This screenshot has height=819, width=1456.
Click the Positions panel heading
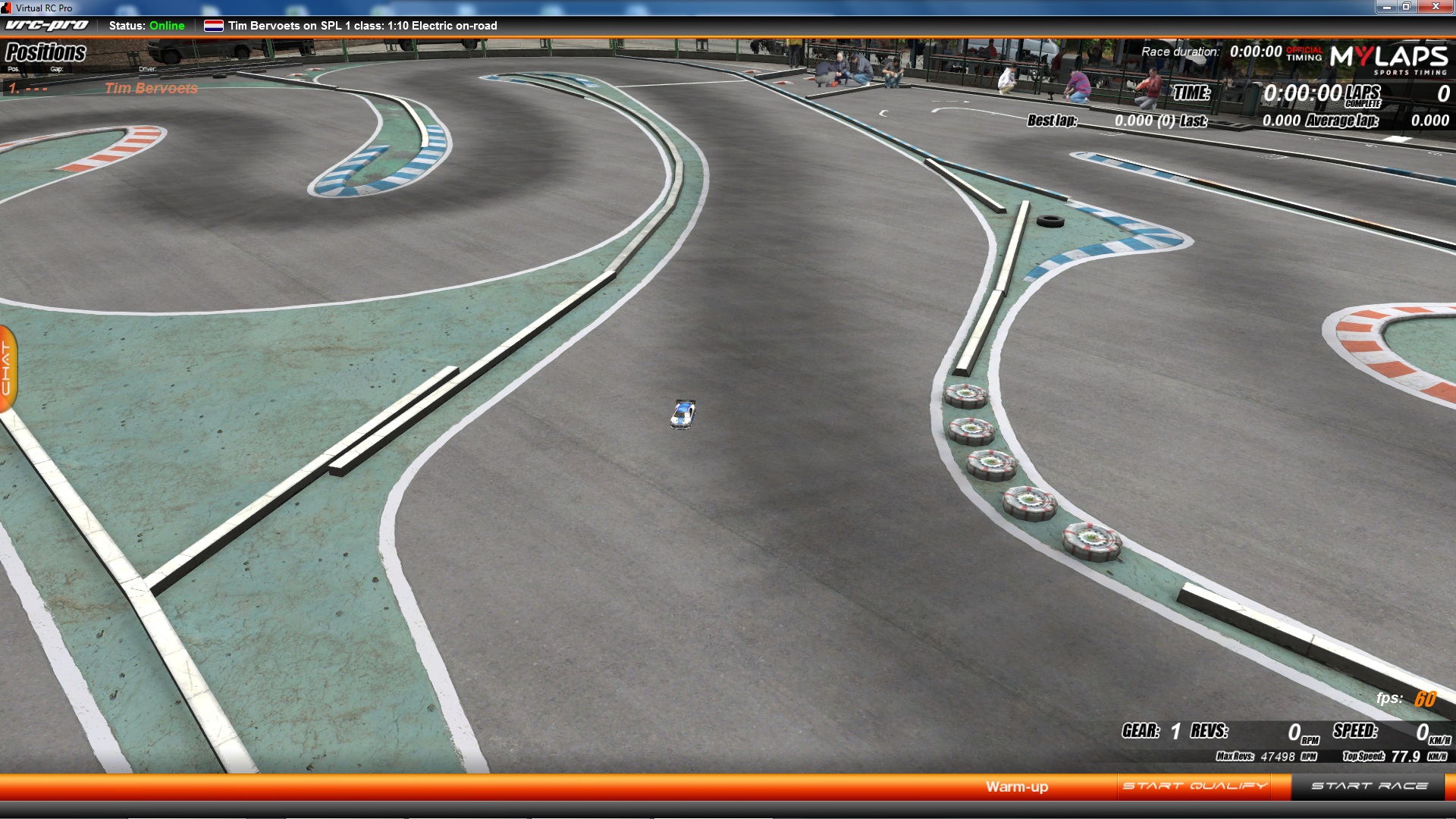coord(45,52)
